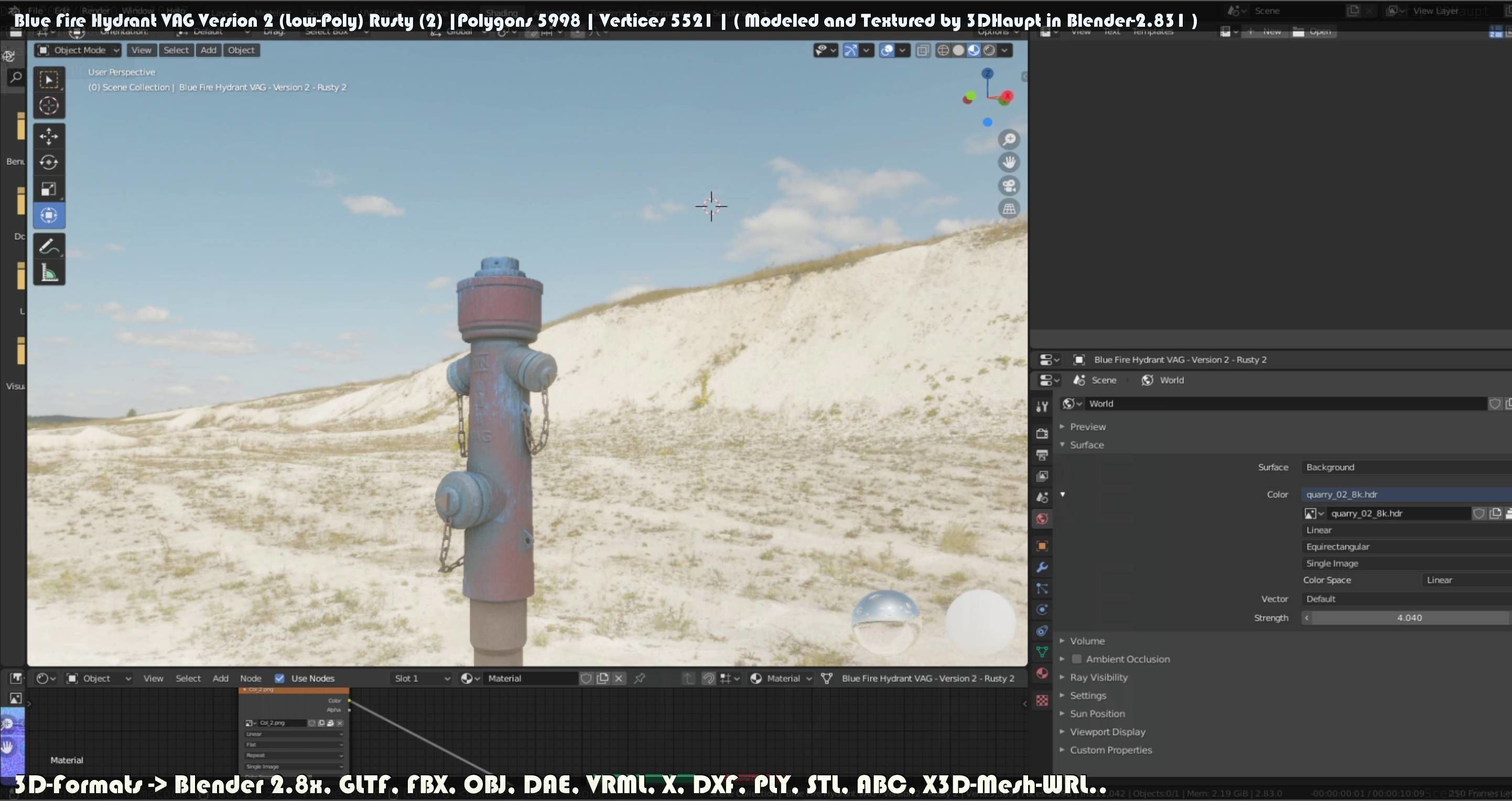
Task: Pick the Annotate pencil tool
Action: point(49,246)
